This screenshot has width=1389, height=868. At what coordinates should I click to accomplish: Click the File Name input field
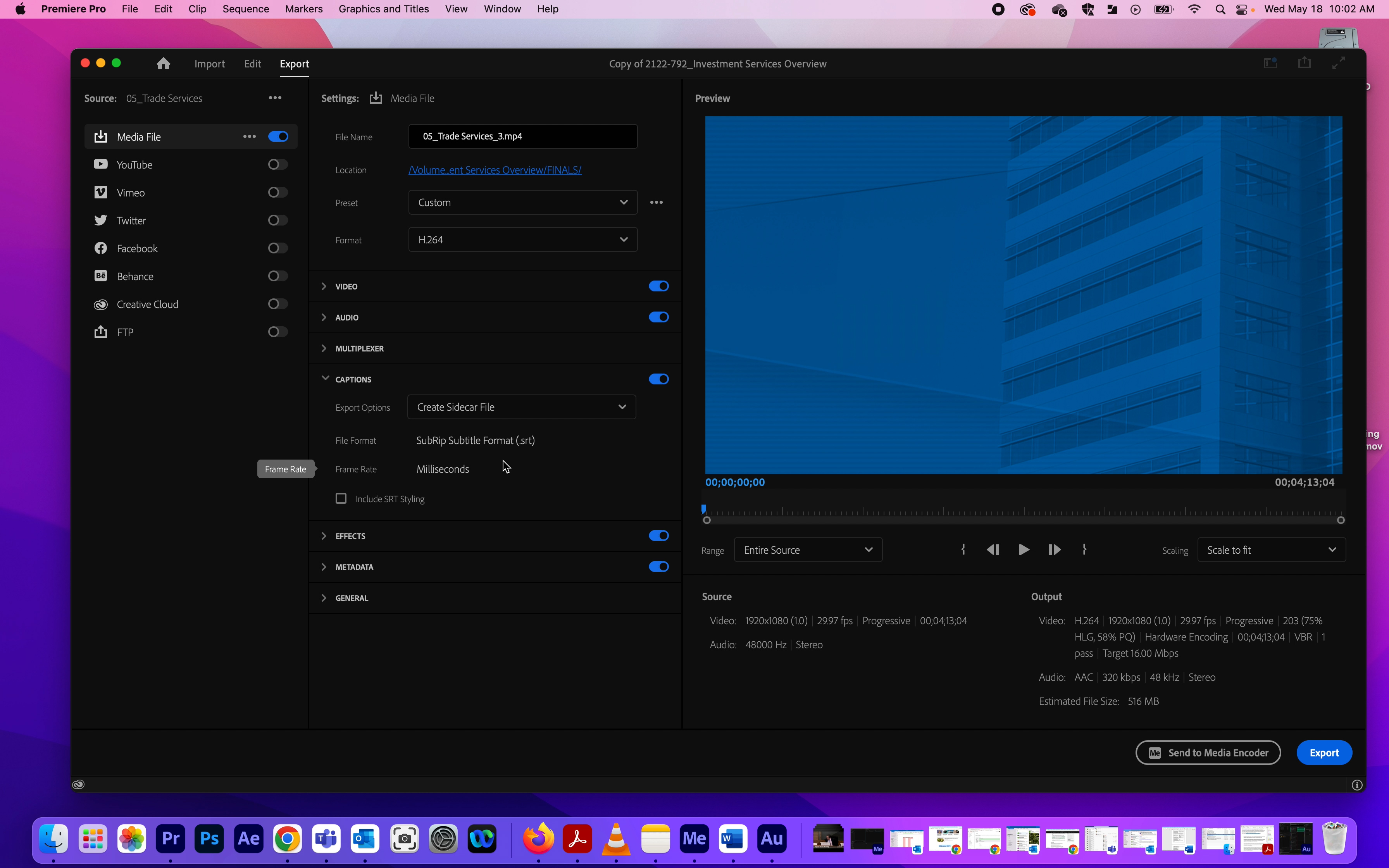(522, 136)
